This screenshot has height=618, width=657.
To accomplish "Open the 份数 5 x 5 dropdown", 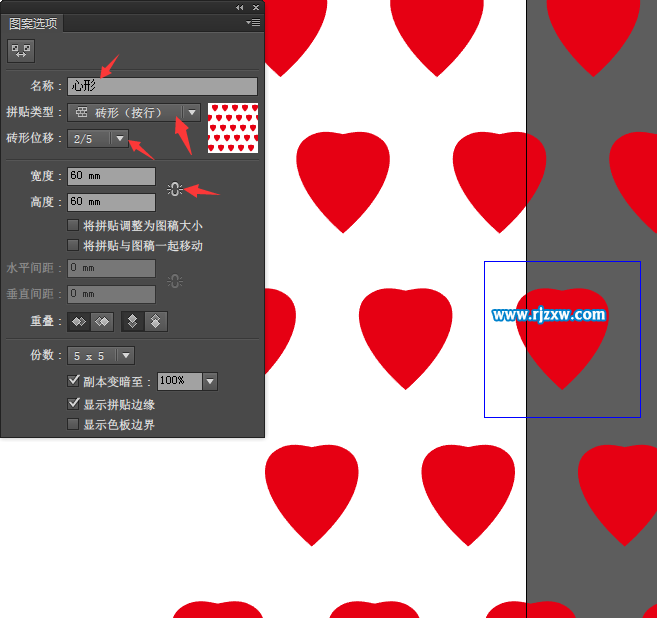I will click(x=125, y=356).
